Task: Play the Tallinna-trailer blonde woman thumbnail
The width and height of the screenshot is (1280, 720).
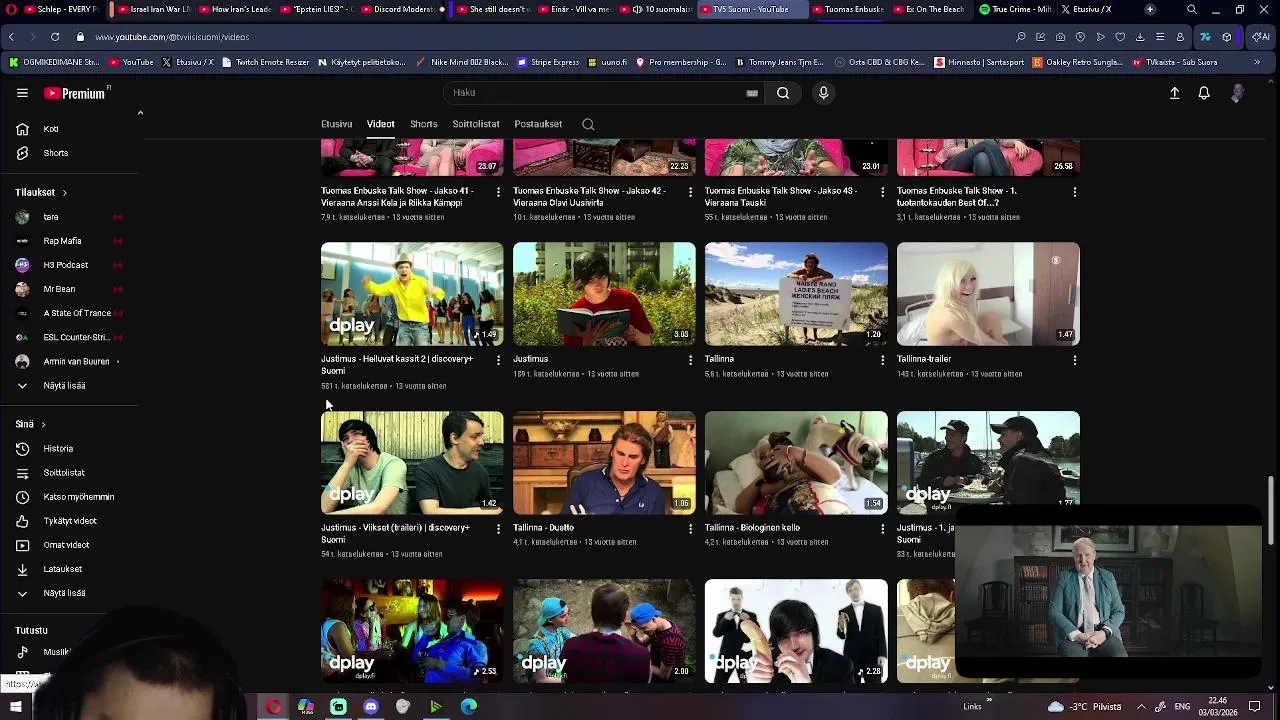Action: click(x=988, y=294)
